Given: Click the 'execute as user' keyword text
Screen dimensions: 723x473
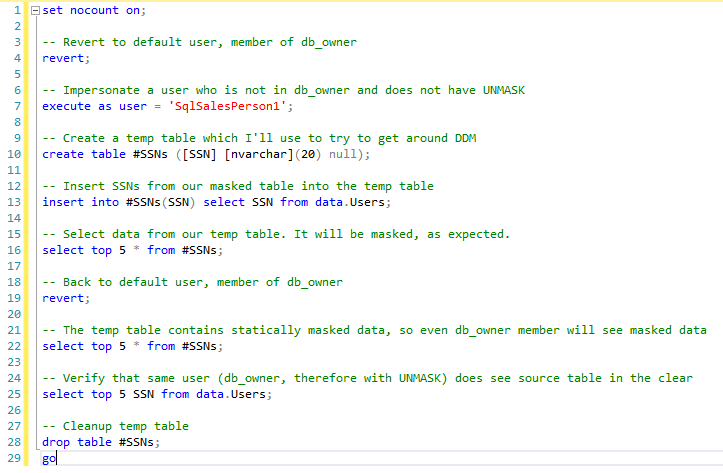Looking at the screenshot, I should click(x=94, y=106).
